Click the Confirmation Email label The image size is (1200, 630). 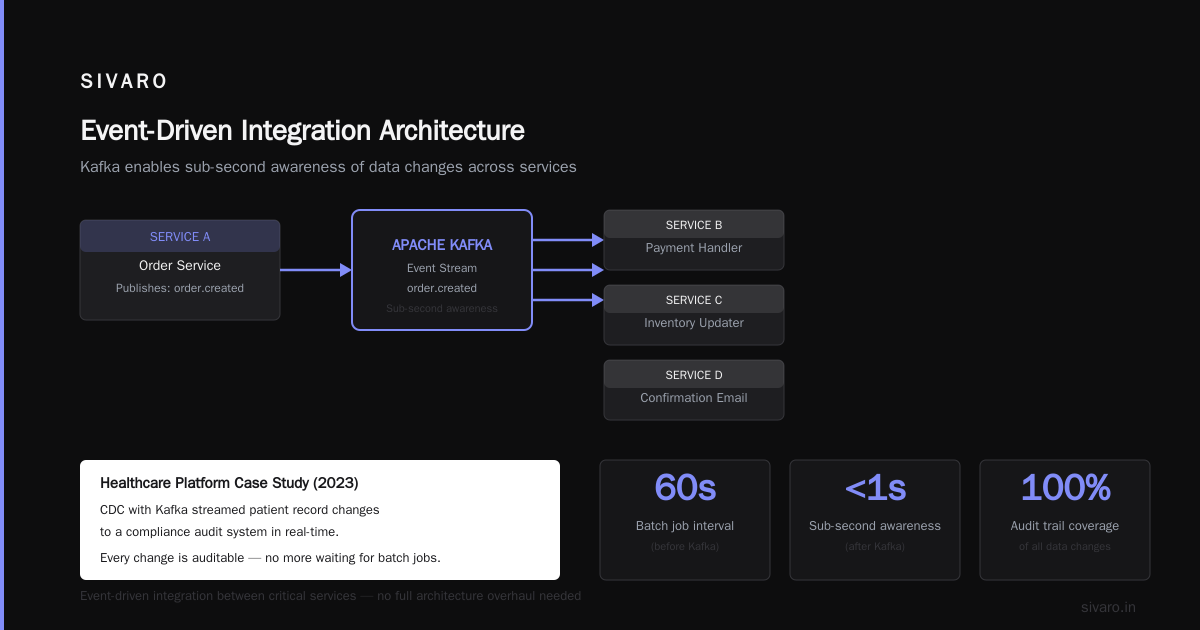pyautogui.click(x=694, y=398)
